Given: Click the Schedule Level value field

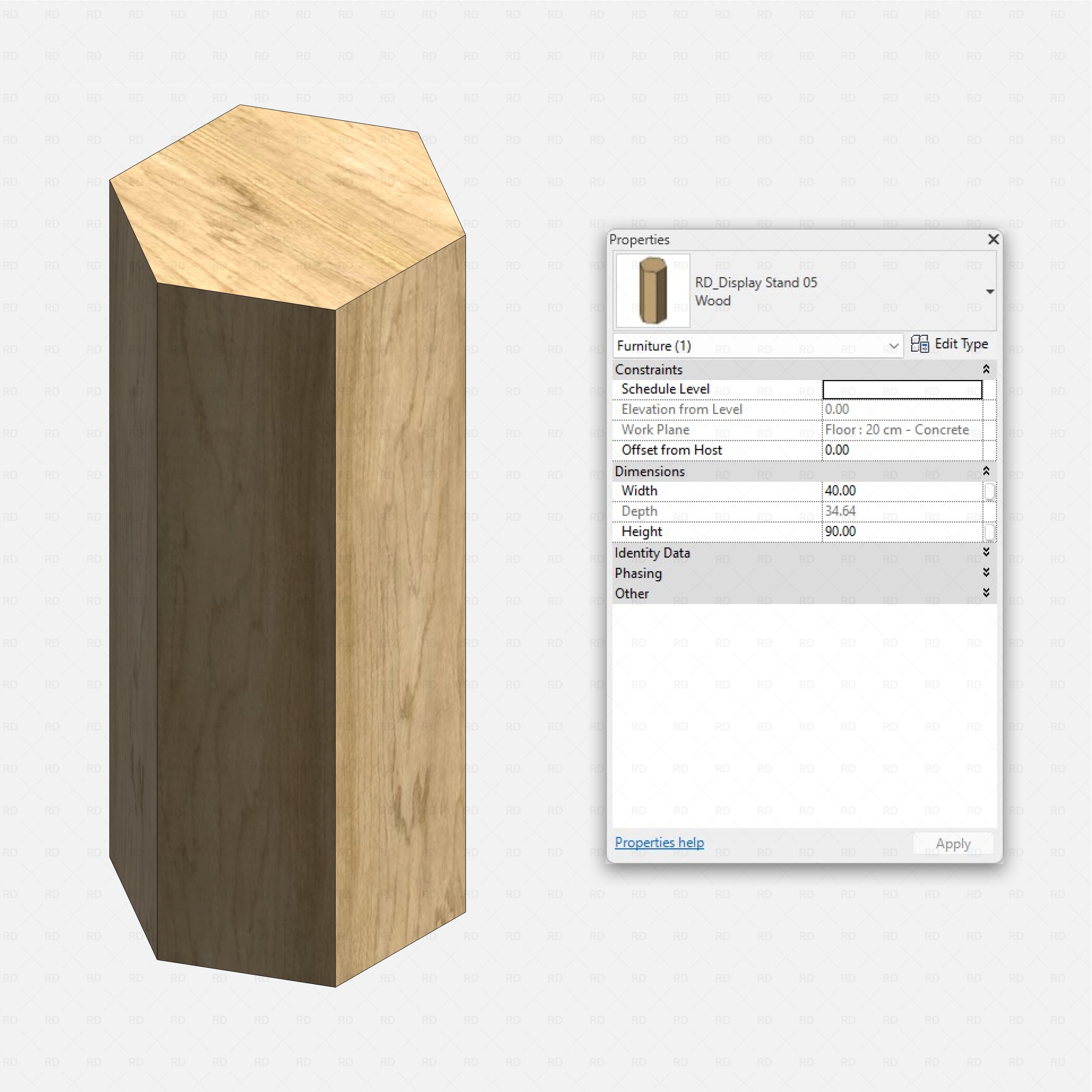Looking at the screenshot, I should (902, 389).
